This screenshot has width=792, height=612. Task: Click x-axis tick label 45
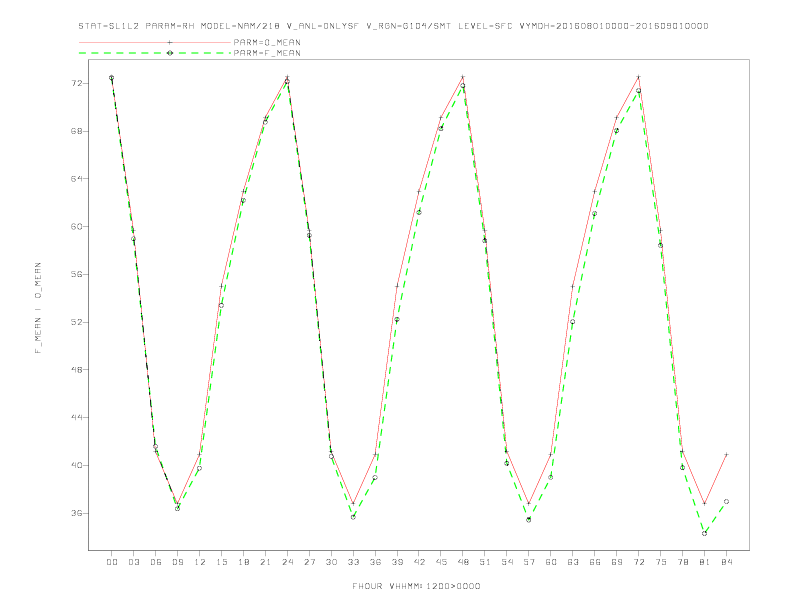pyautogui.click(x=441, y=562)
